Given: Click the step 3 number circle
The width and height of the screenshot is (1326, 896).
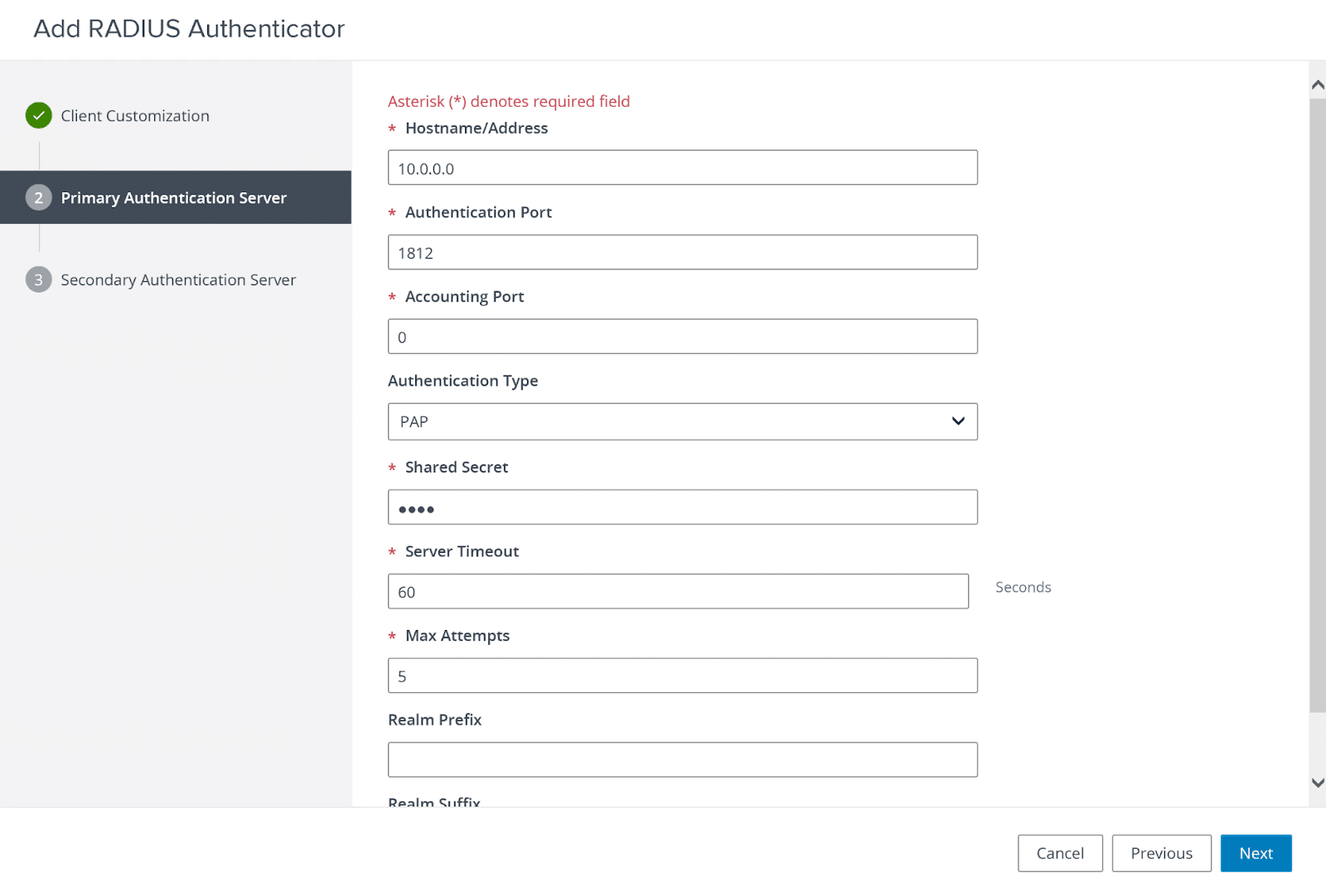Looking at the screenshot, I should click(x=38, y=280).
